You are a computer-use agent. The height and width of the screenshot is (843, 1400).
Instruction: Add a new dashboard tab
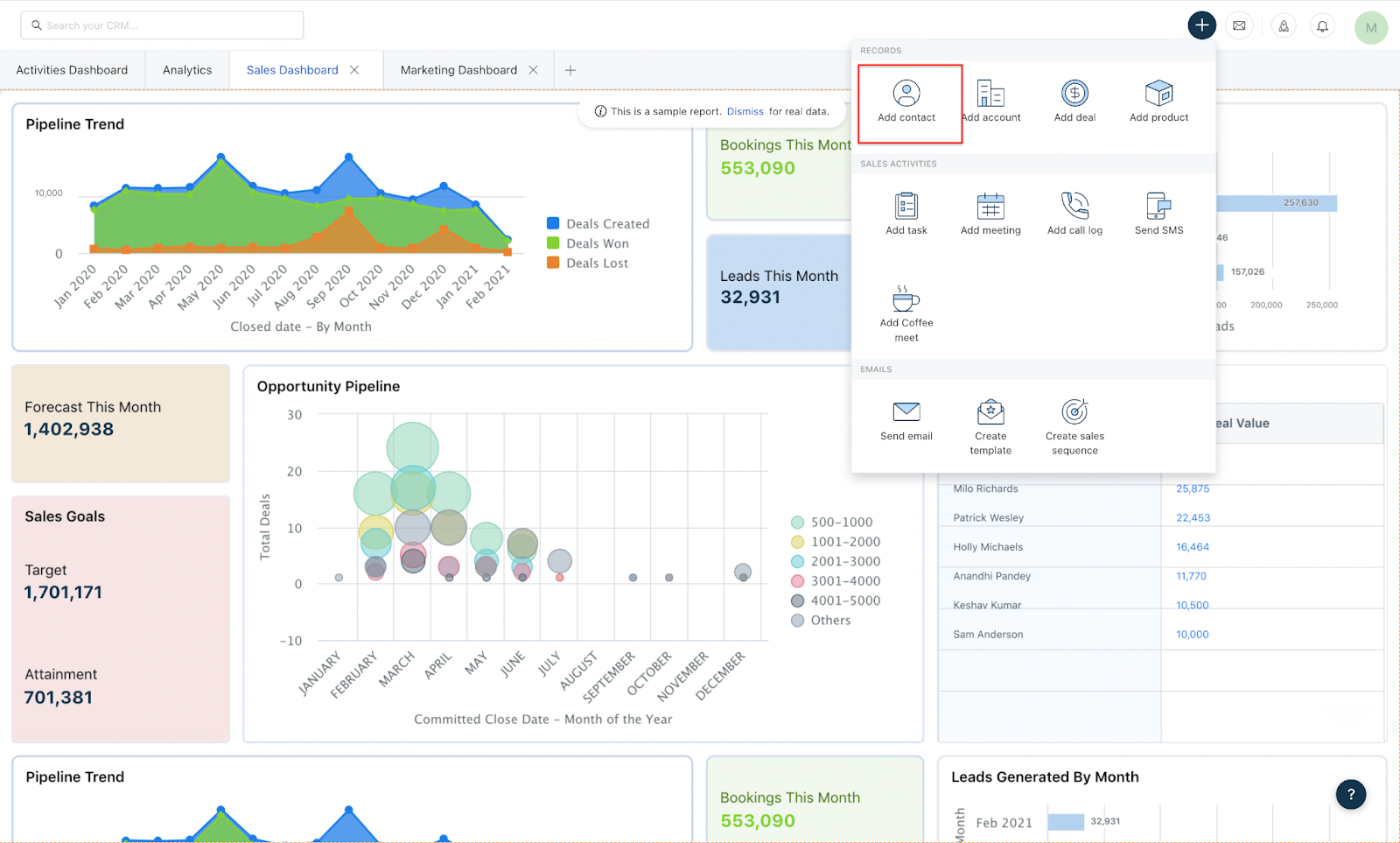click(570, 70)
